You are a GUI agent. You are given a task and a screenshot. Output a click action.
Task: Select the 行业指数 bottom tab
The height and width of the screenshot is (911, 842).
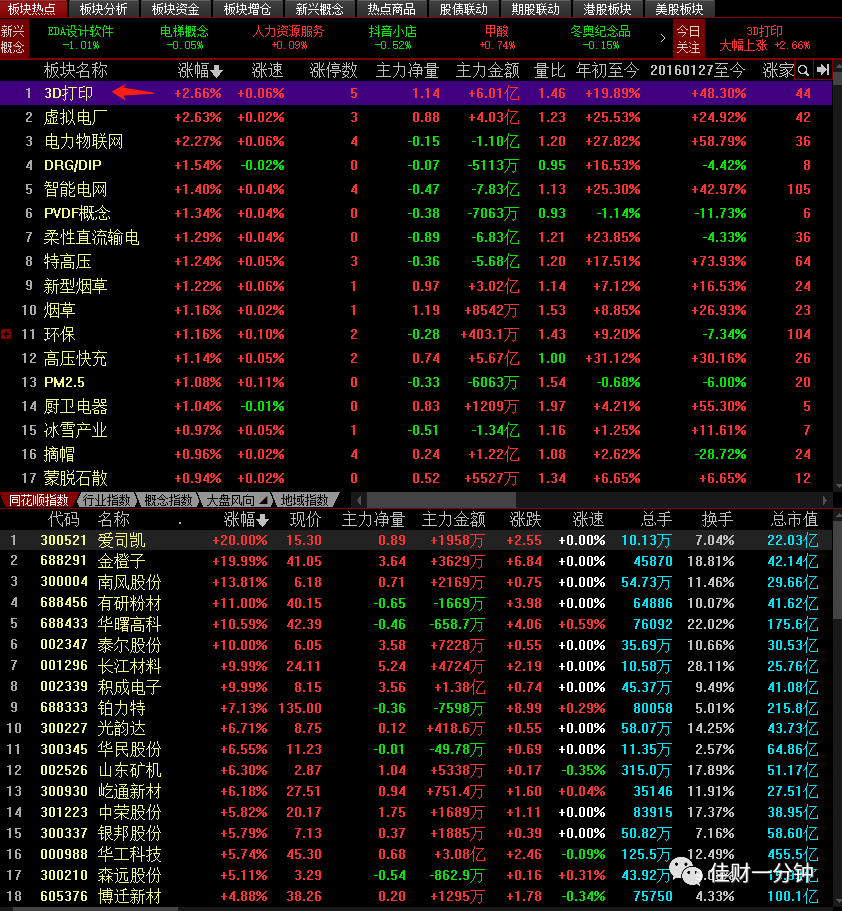(107, 500)
